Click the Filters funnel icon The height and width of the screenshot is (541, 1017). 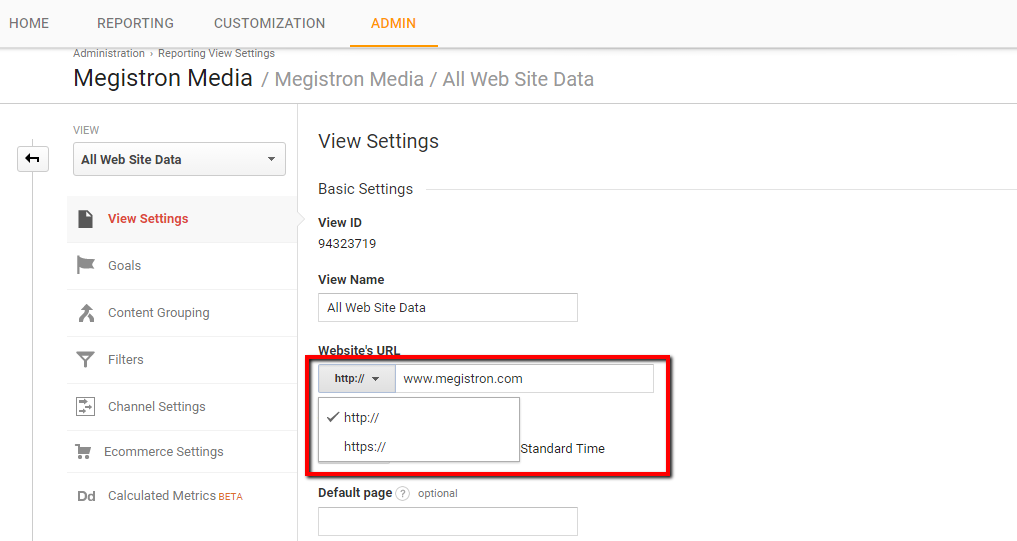click(x=85, y=359)
